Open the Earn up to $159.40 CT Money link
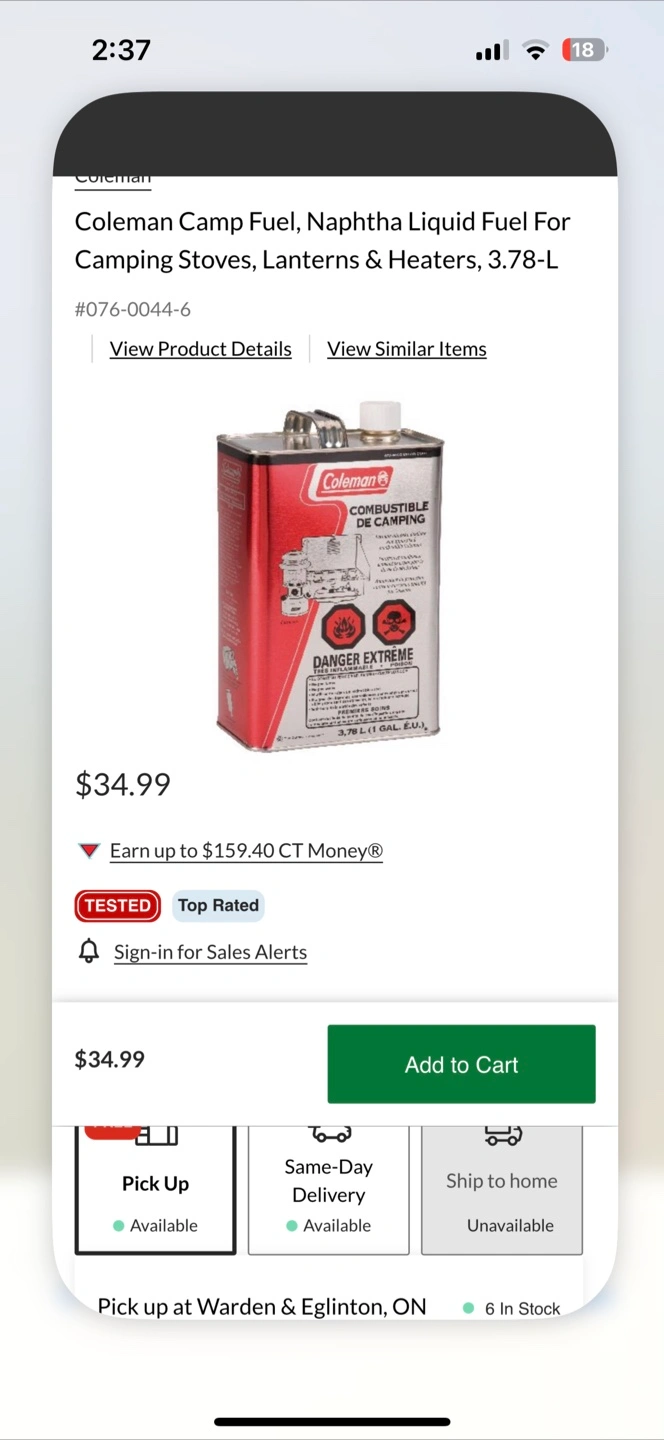The height and width of the screenshot is (1440, 664). coord(246,851)
